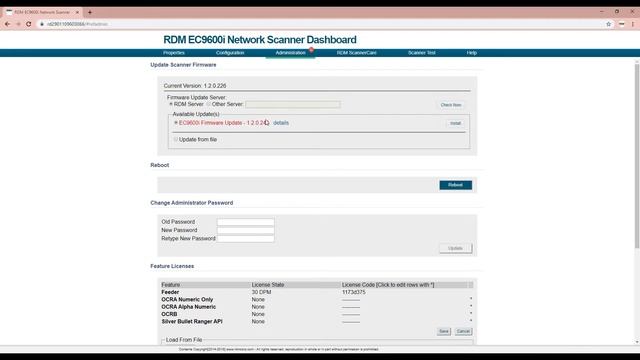The height and width of the screenshot is (360, 640).
Task: Click the Feature column header
Action: [171, 285]
